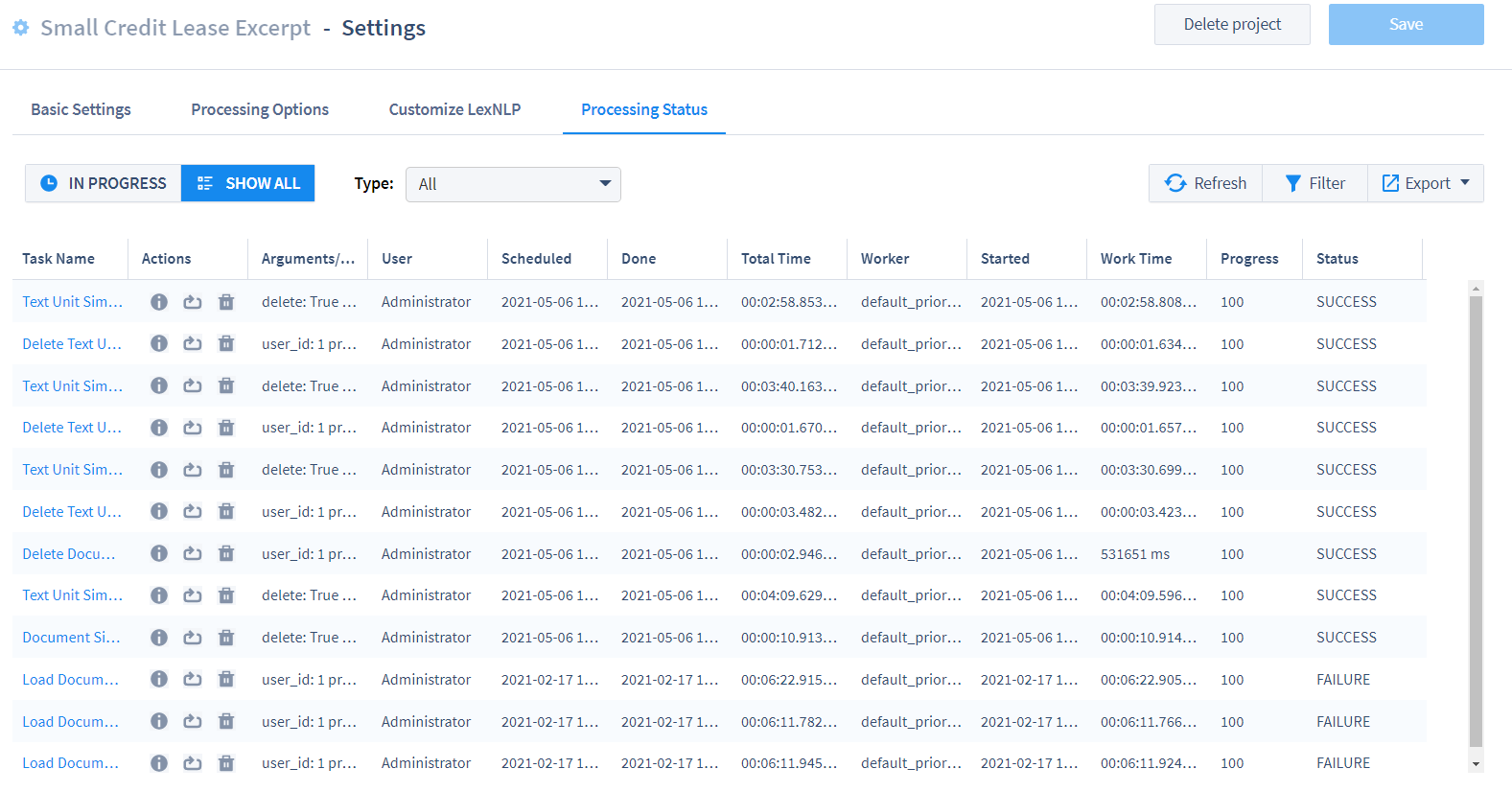Sort by the Total Time column header

click(x=776, y=259)
